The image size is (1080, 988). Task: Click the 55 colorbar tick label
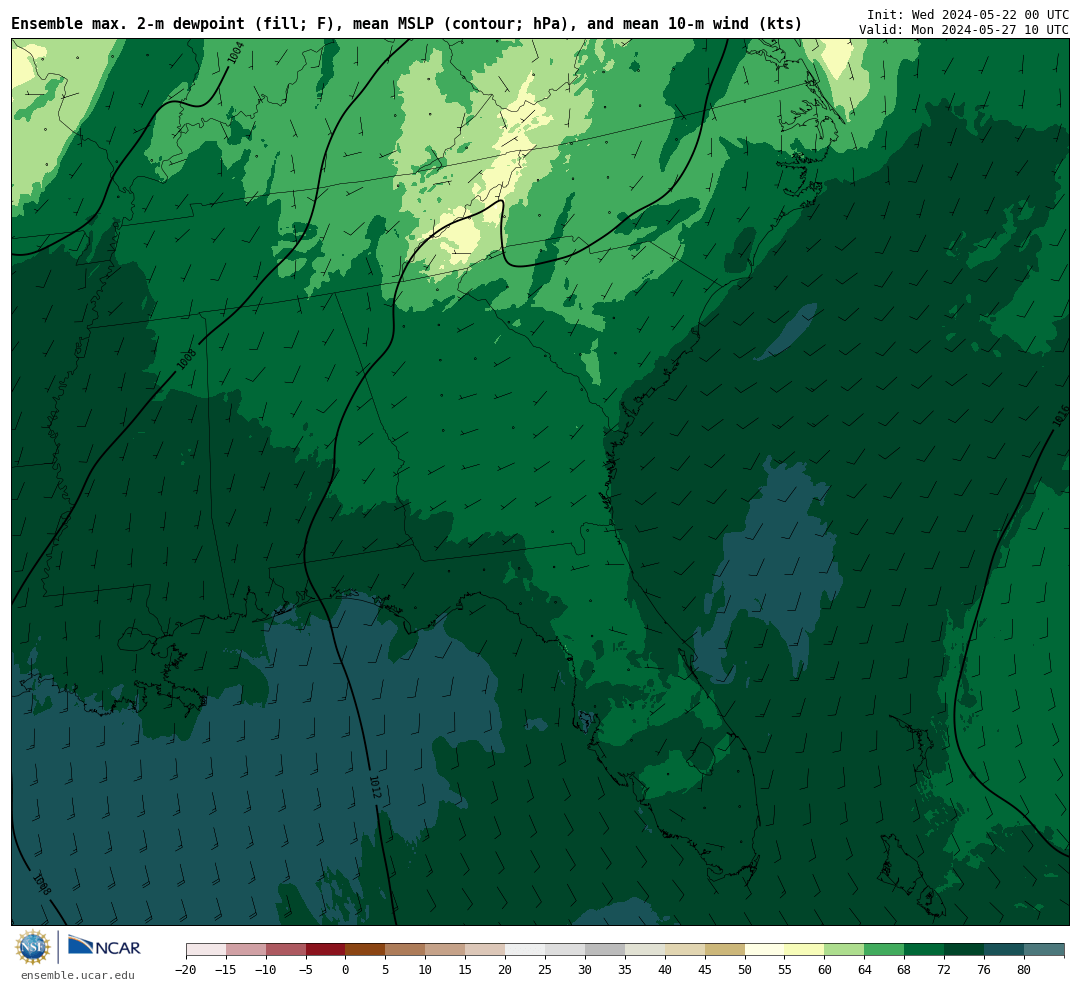[x=785, y=969]
